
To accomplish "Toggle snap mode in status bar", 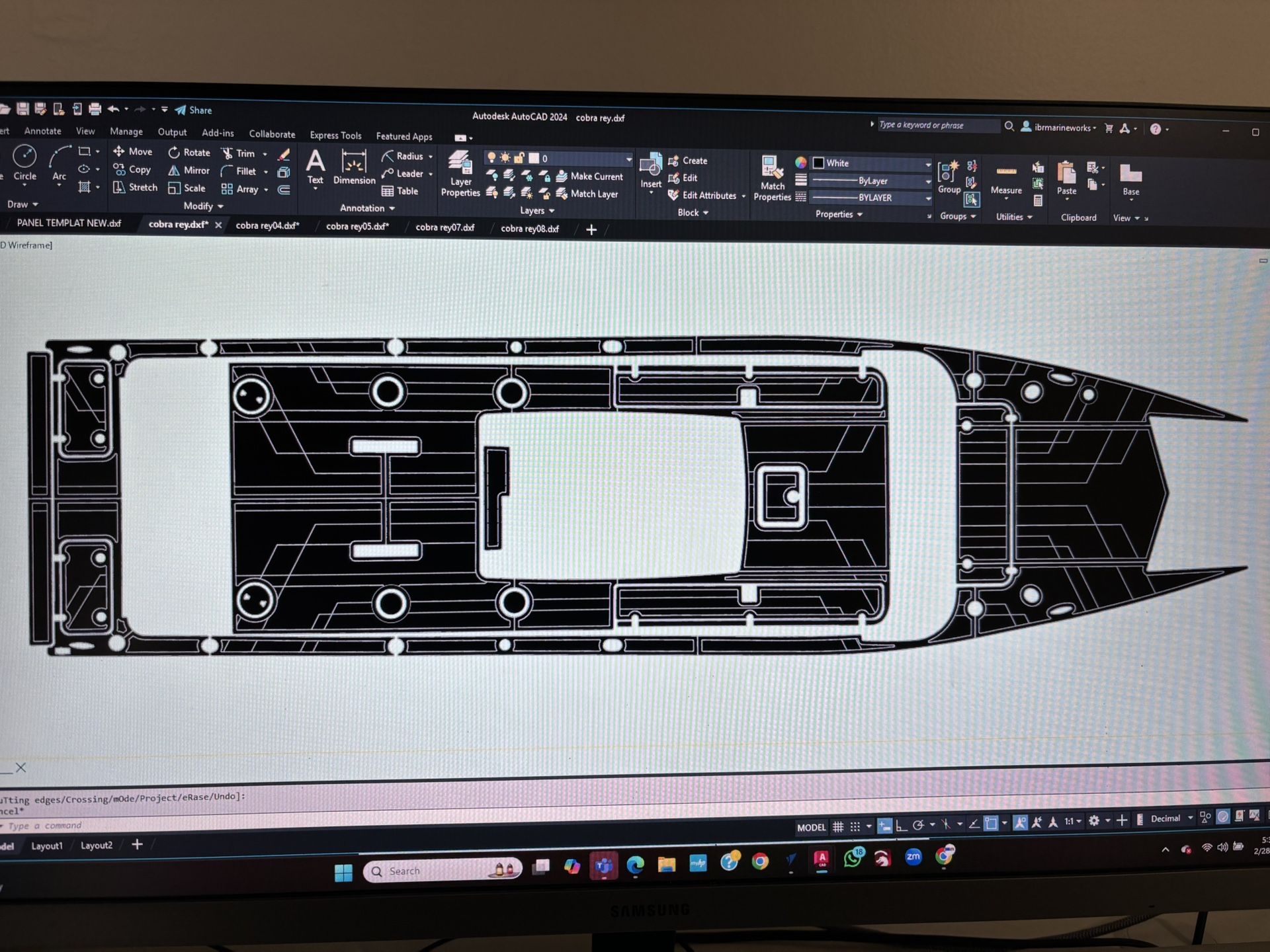I will click(x=855, y=826).
